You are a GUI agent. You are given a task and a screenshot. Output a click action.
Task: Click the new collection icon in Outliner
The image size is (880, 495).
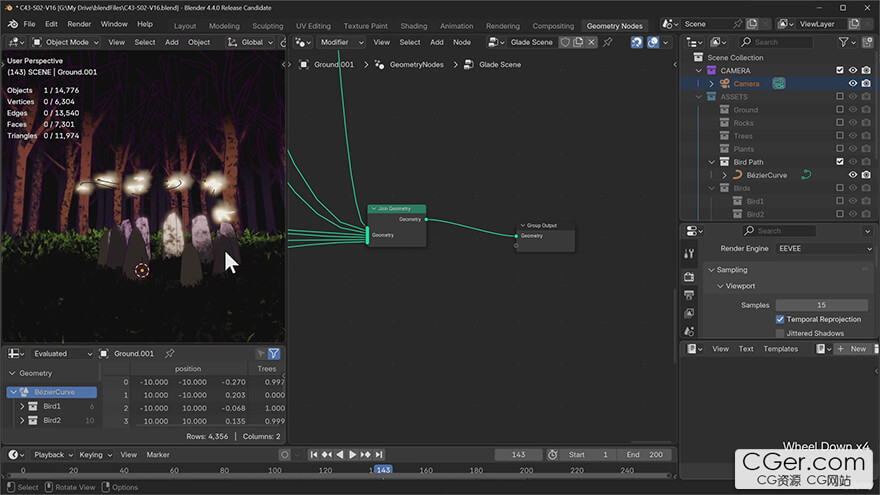click(867, 42)
